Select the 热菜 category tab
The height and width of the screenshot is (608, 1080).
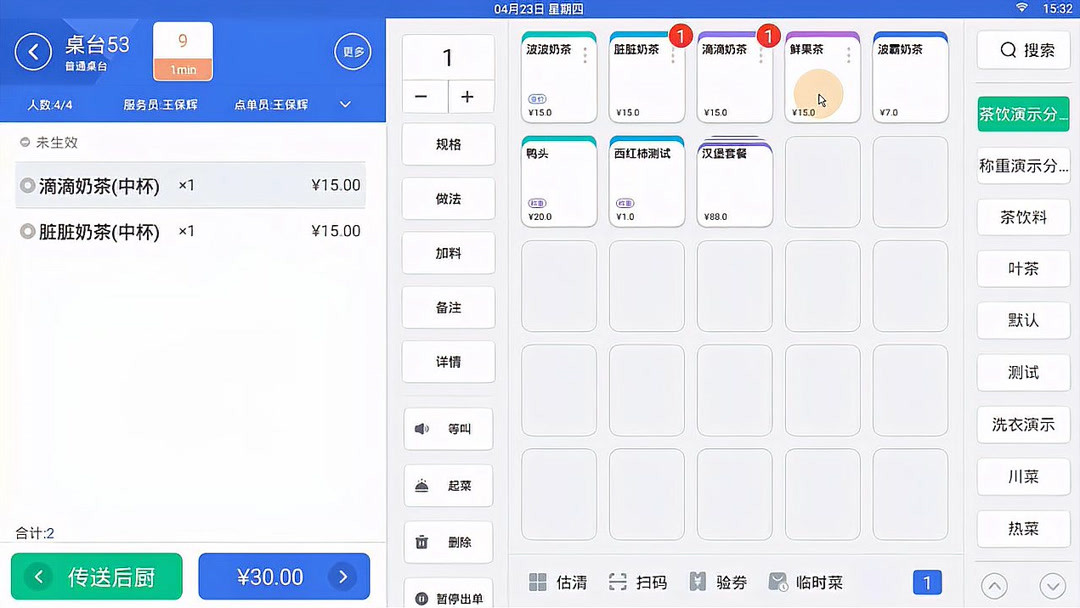pos(1023,529)
